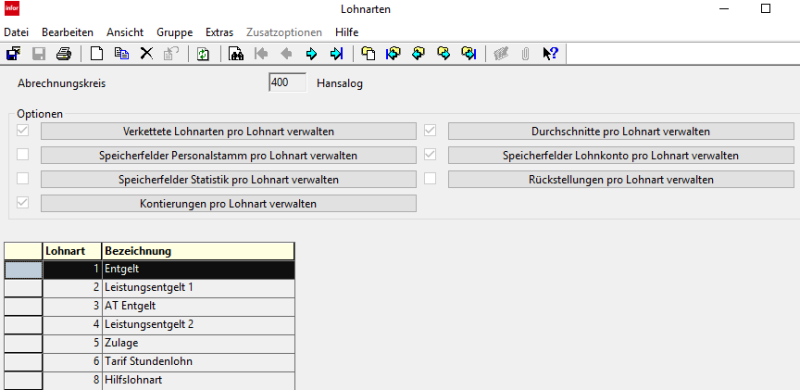Refresh data with green arrows icon
This screenshot has height=390, width=800.
[x=203, y=54]
